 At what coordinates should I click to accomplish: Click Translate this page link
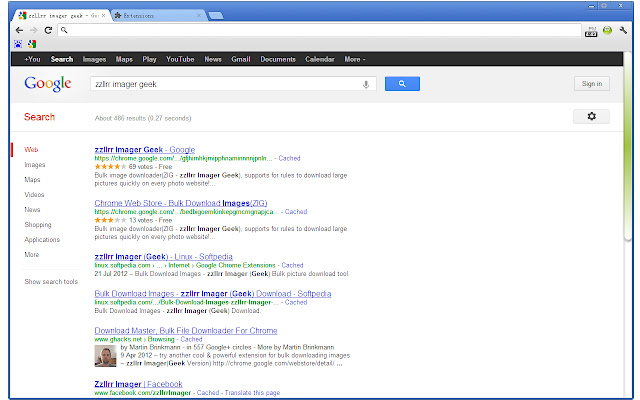pyautogui.click(x=252, y=393)
